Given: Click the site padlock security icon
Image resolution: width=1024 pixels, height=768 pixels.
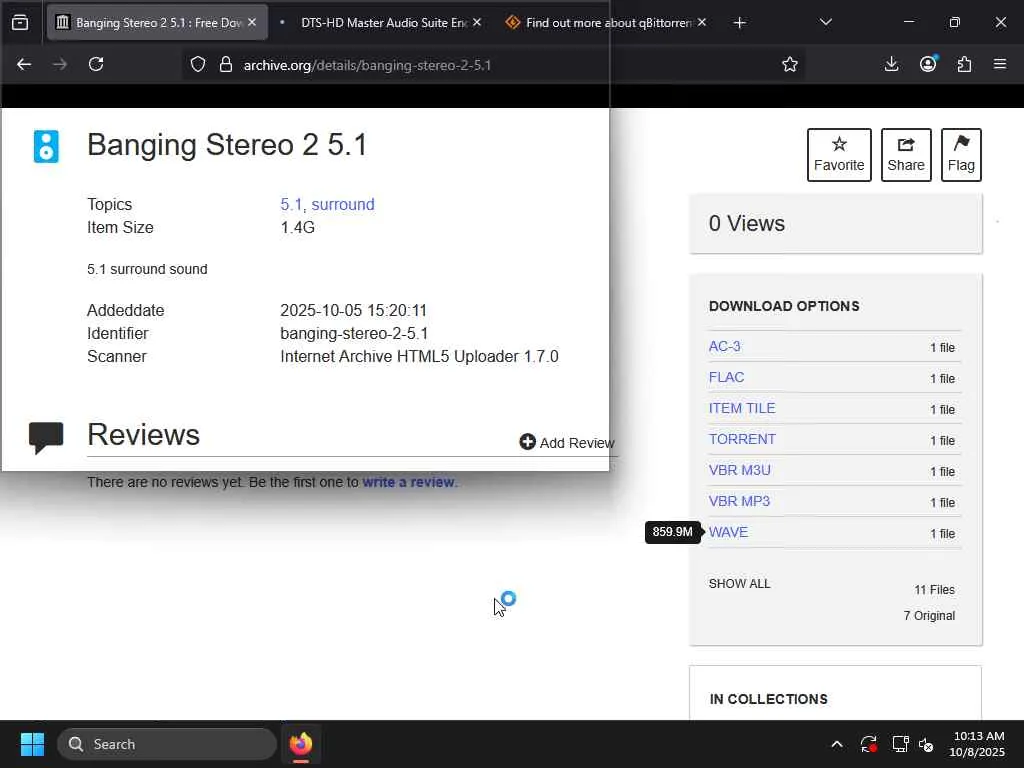Looking at the screenshot, I should tap(226, 64).
